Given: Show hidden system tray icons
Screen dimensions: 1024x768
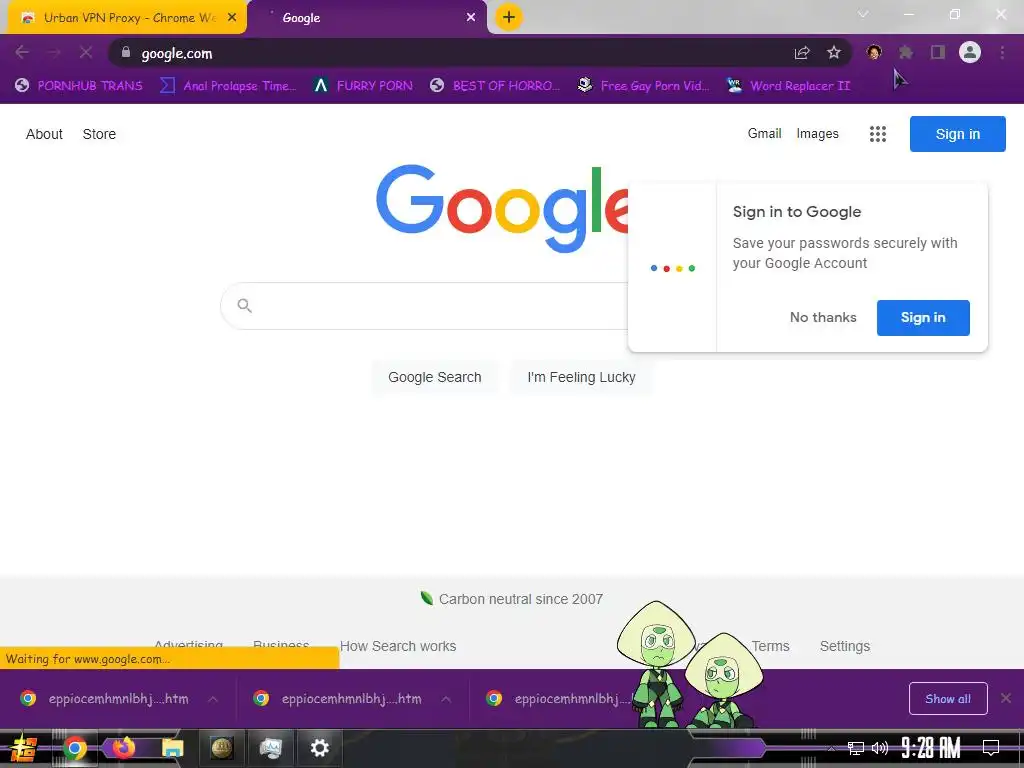Looking at the screenshot, I should coord(831,748).
